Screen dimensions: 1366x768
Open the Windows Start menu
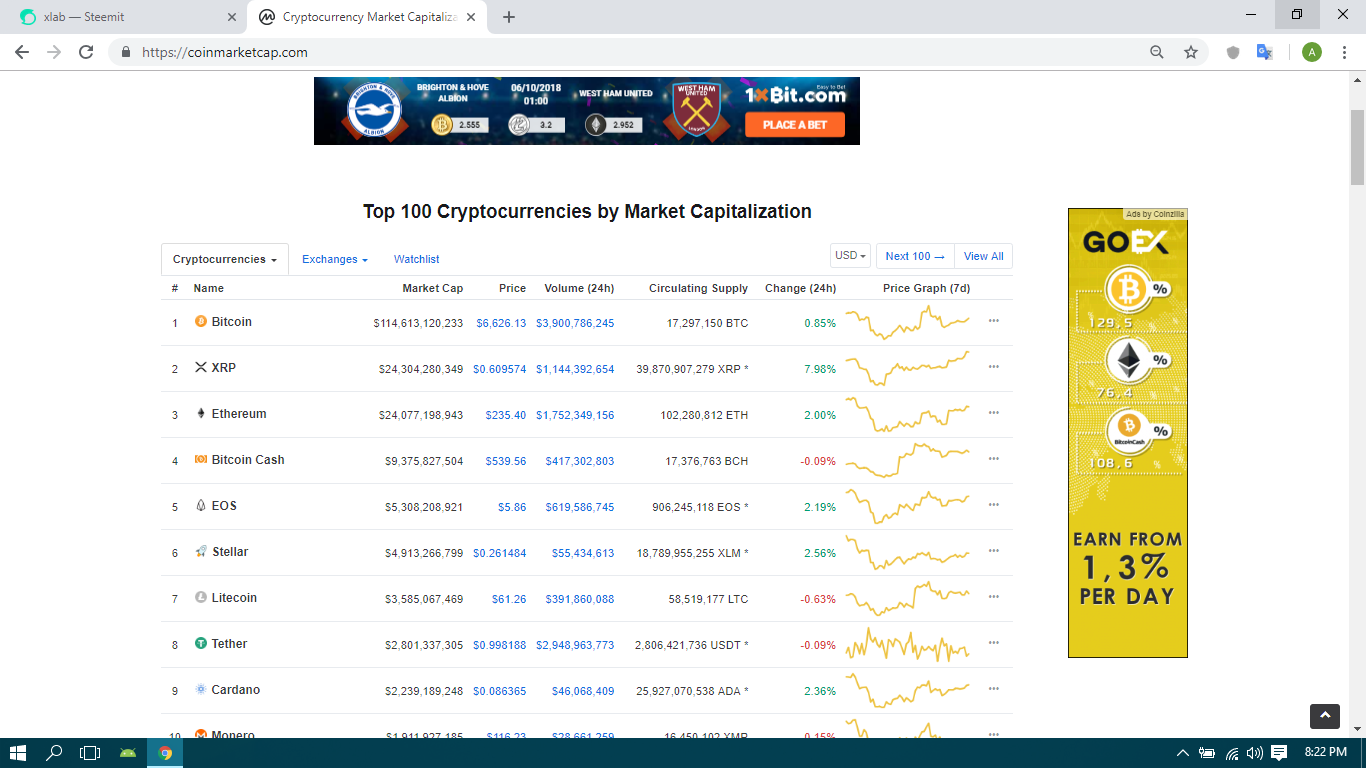(x=18, y=753)
